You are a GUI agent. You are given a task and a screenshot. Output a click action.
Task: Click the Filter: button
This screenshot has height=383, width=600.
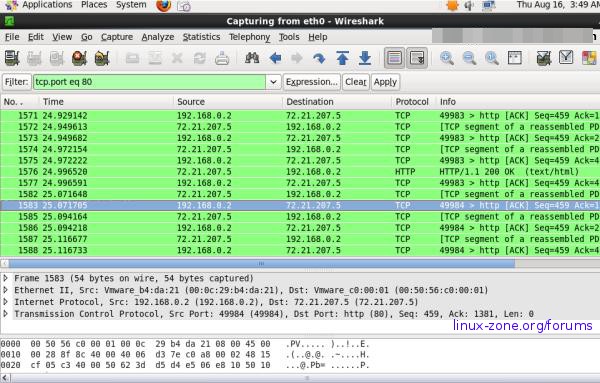tap(16, 82)
